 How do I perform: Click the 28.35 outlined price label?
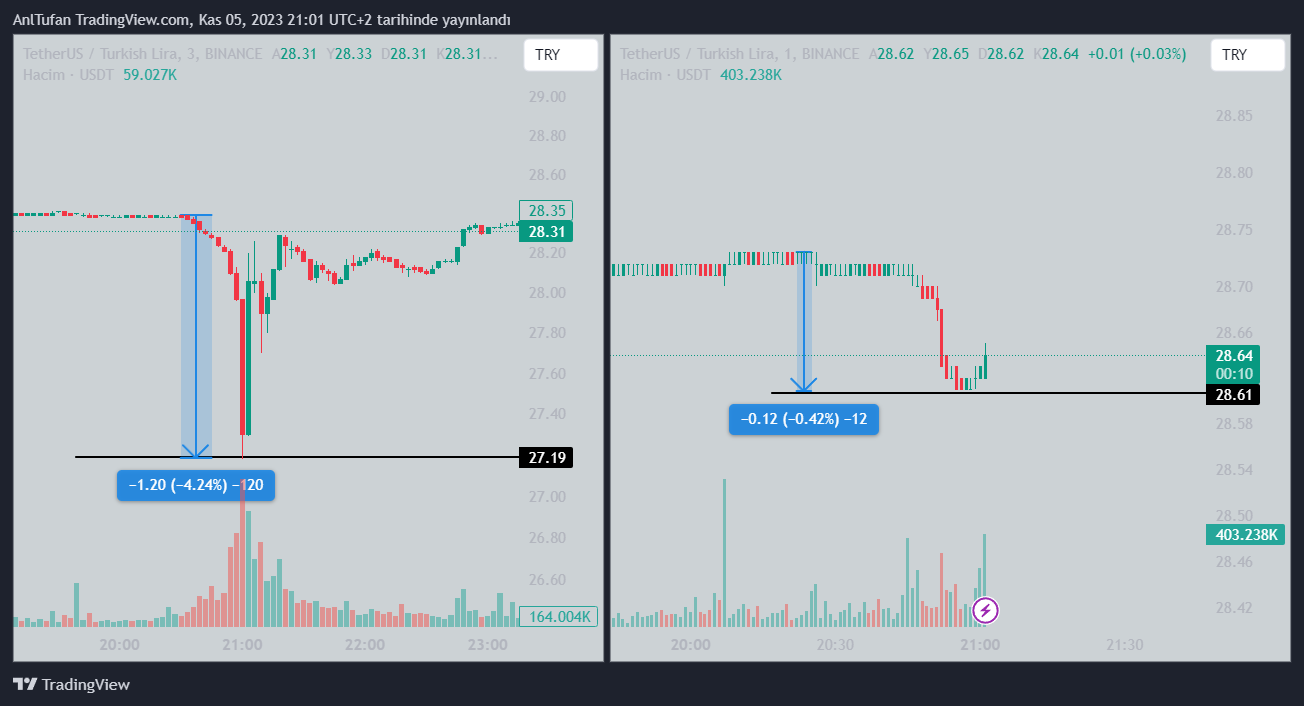(547, 211)
